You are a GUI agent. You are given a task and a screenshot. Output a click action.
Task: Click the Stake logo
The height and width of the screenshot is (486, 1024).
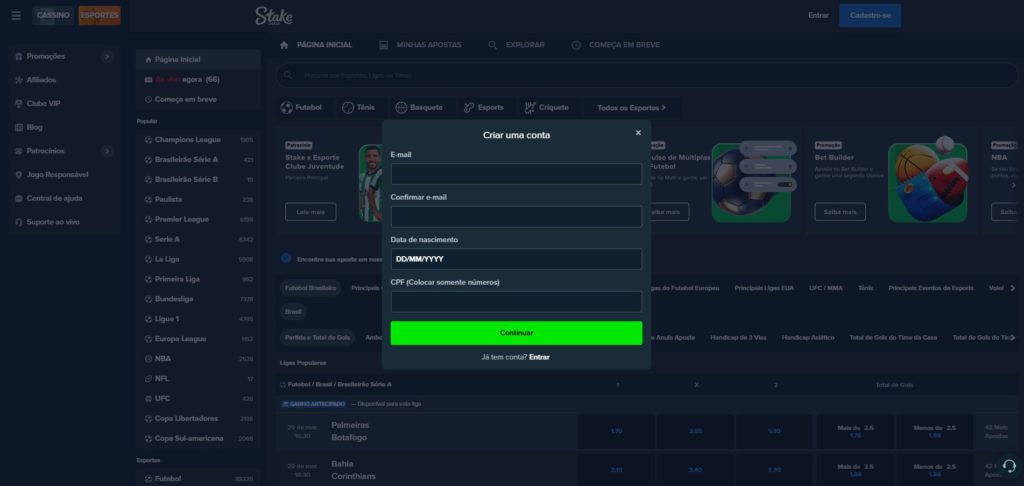click(274, 15)
